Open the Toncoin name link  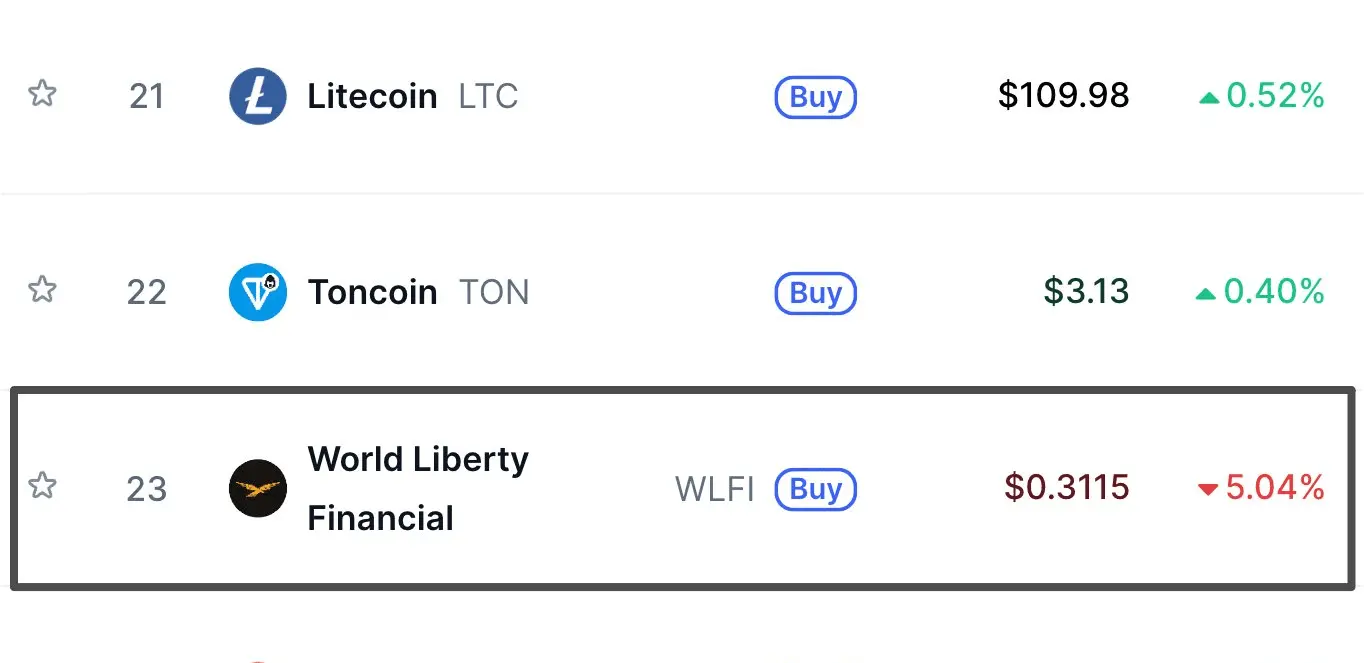(x=372, y=292)
